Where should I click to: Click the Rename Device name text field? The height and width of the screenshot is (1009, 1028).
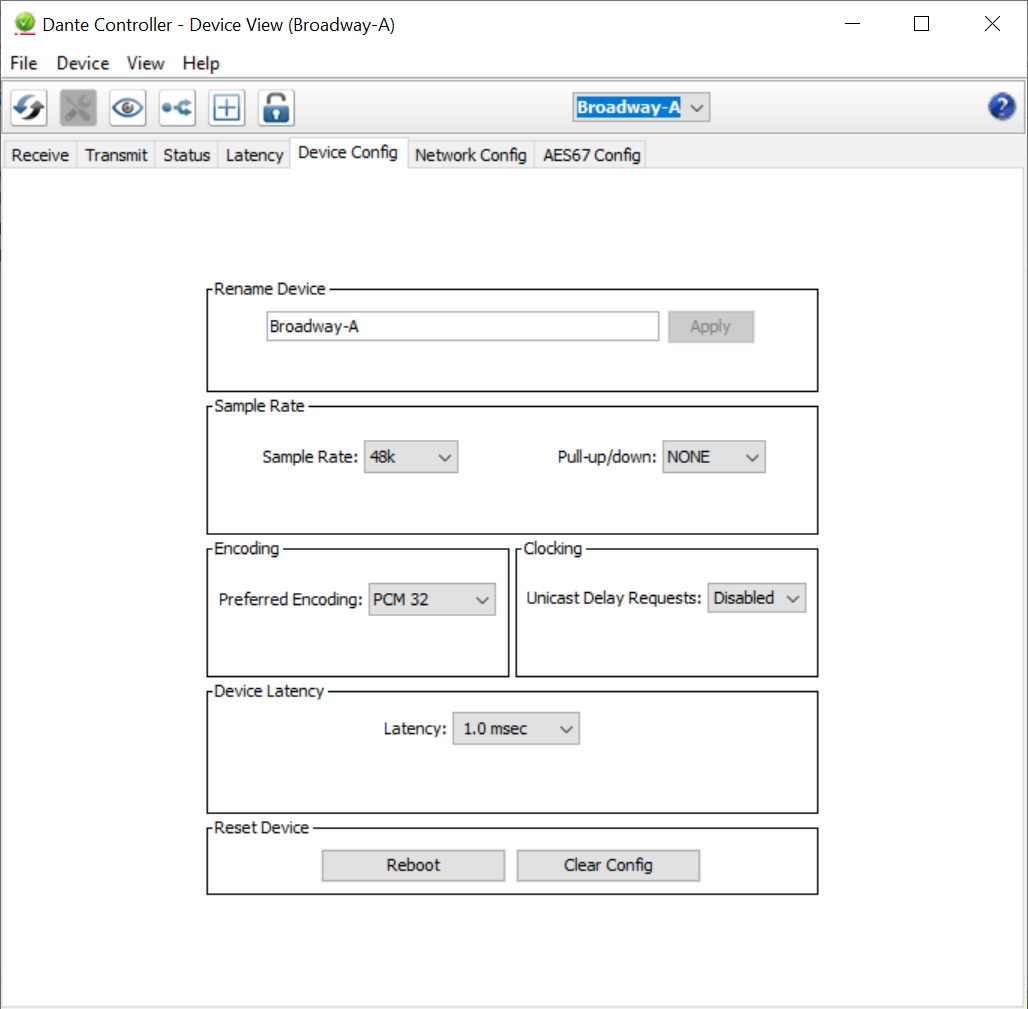462,326
